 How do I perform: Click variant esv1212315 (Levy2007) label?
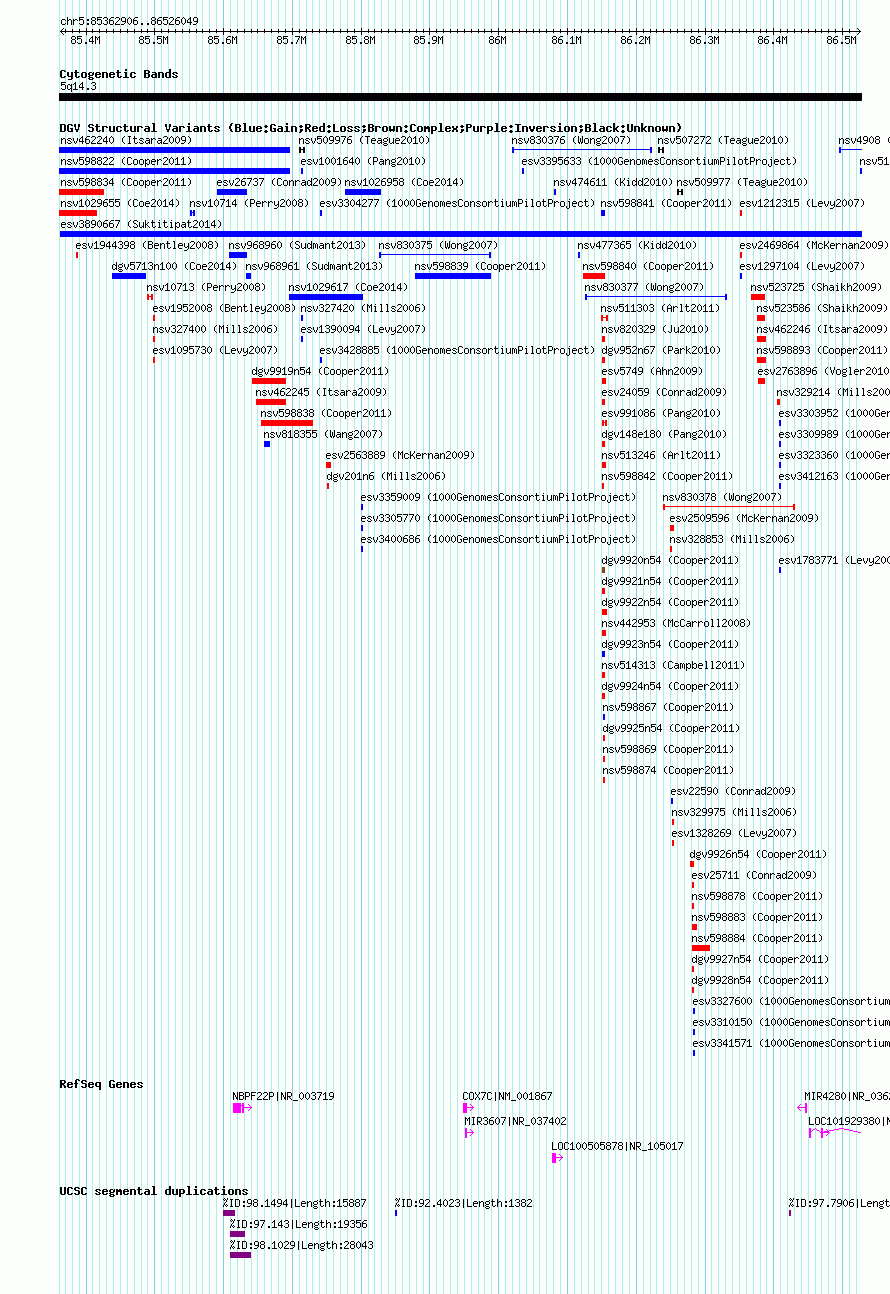(x=803, y=203)
